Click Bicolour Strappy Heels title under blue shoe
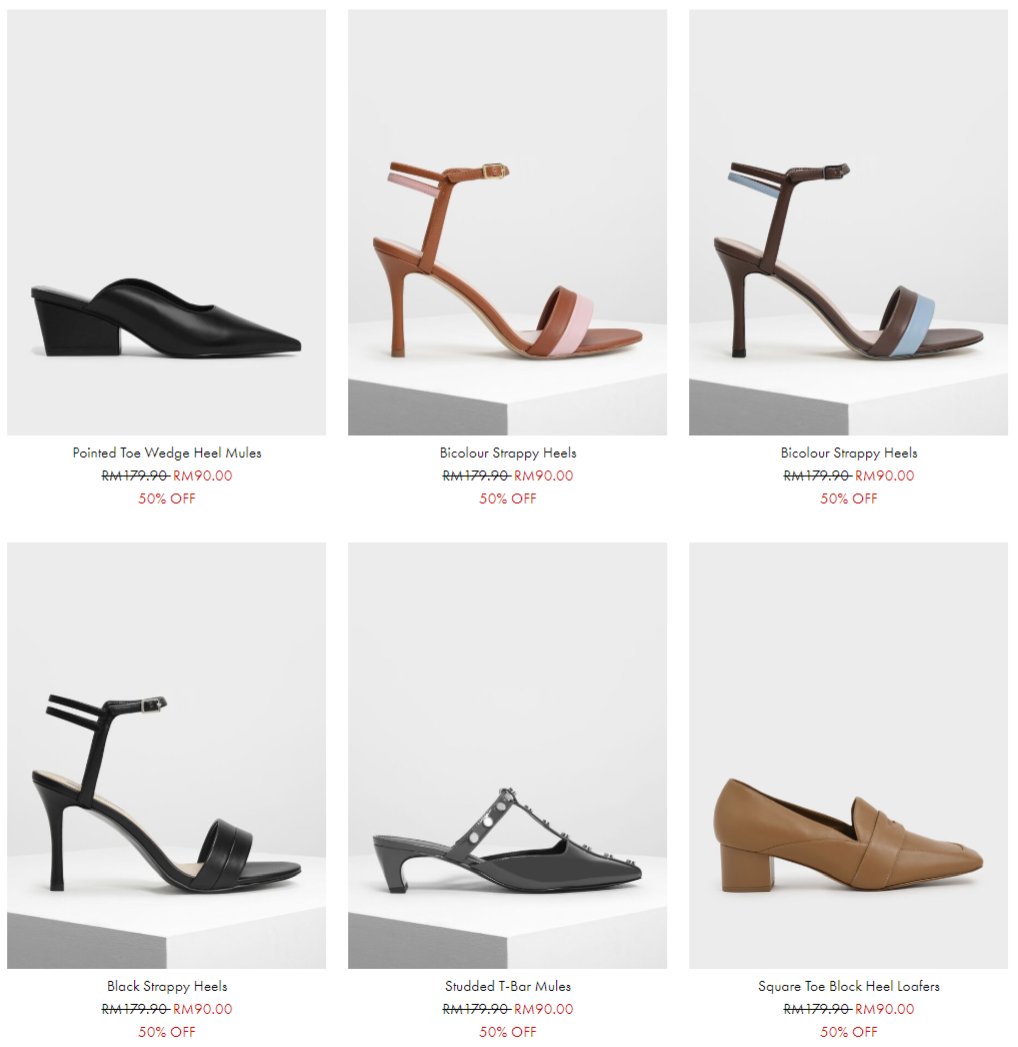The image size is (1018, 1047). [x=849, y=453]
